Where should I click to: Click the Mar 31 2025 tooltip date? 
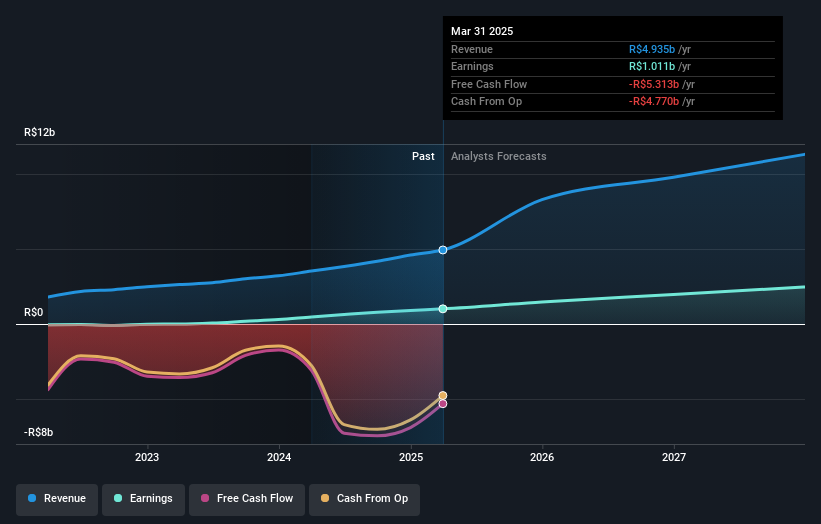tap(482, 31)
